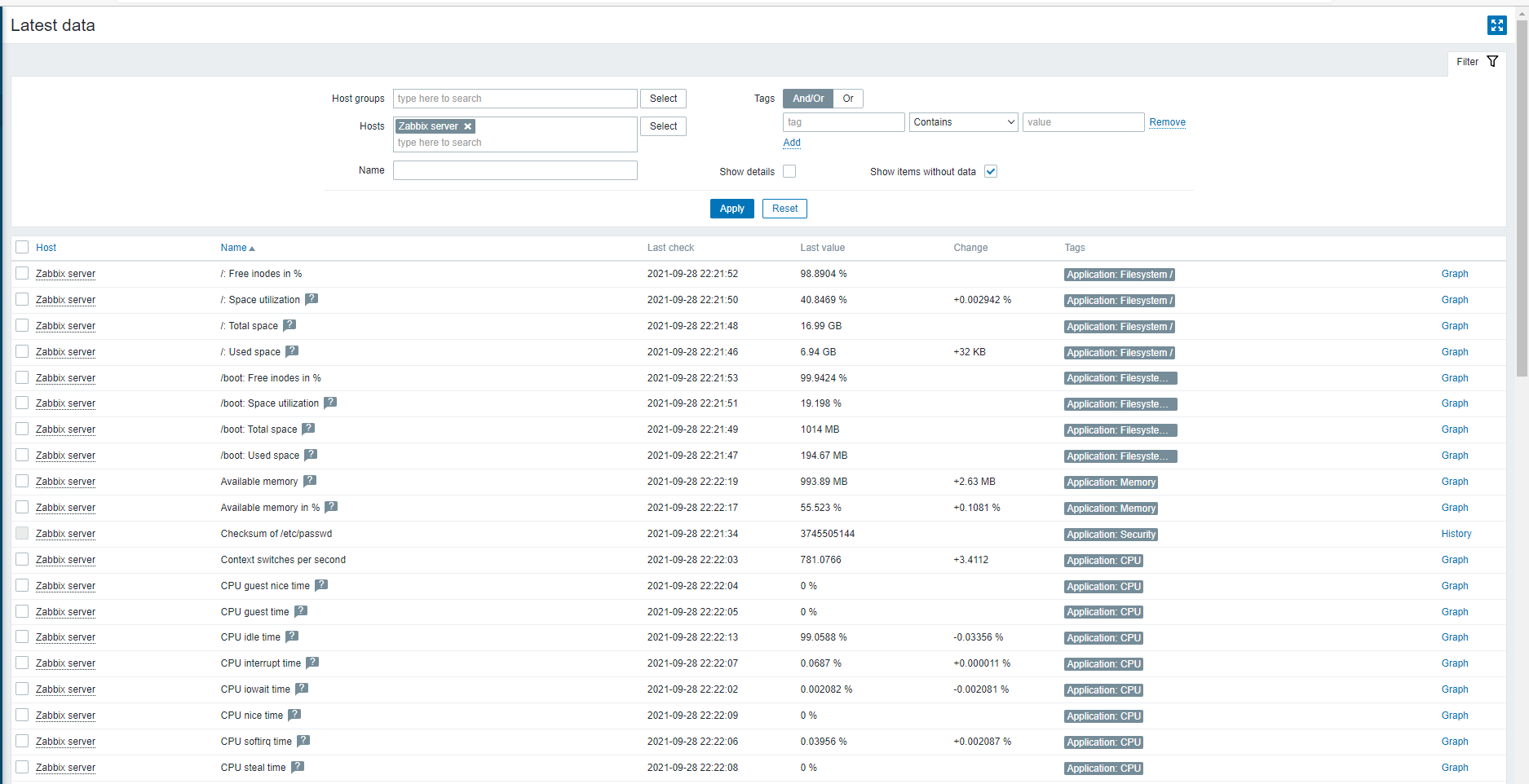Viewport: 1529px width, 784px height.
Task: Show description for CPU nice time
Action: (x=294, y=715)
